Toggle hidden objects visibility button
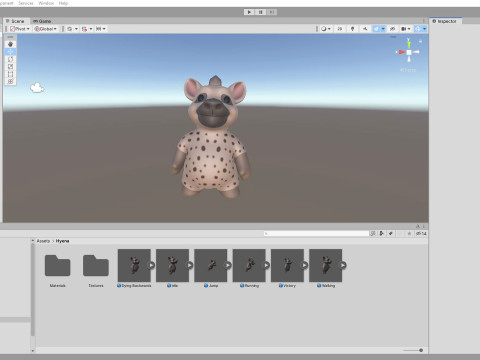Viewport: 480px width, 360px height. click(392, 29)
